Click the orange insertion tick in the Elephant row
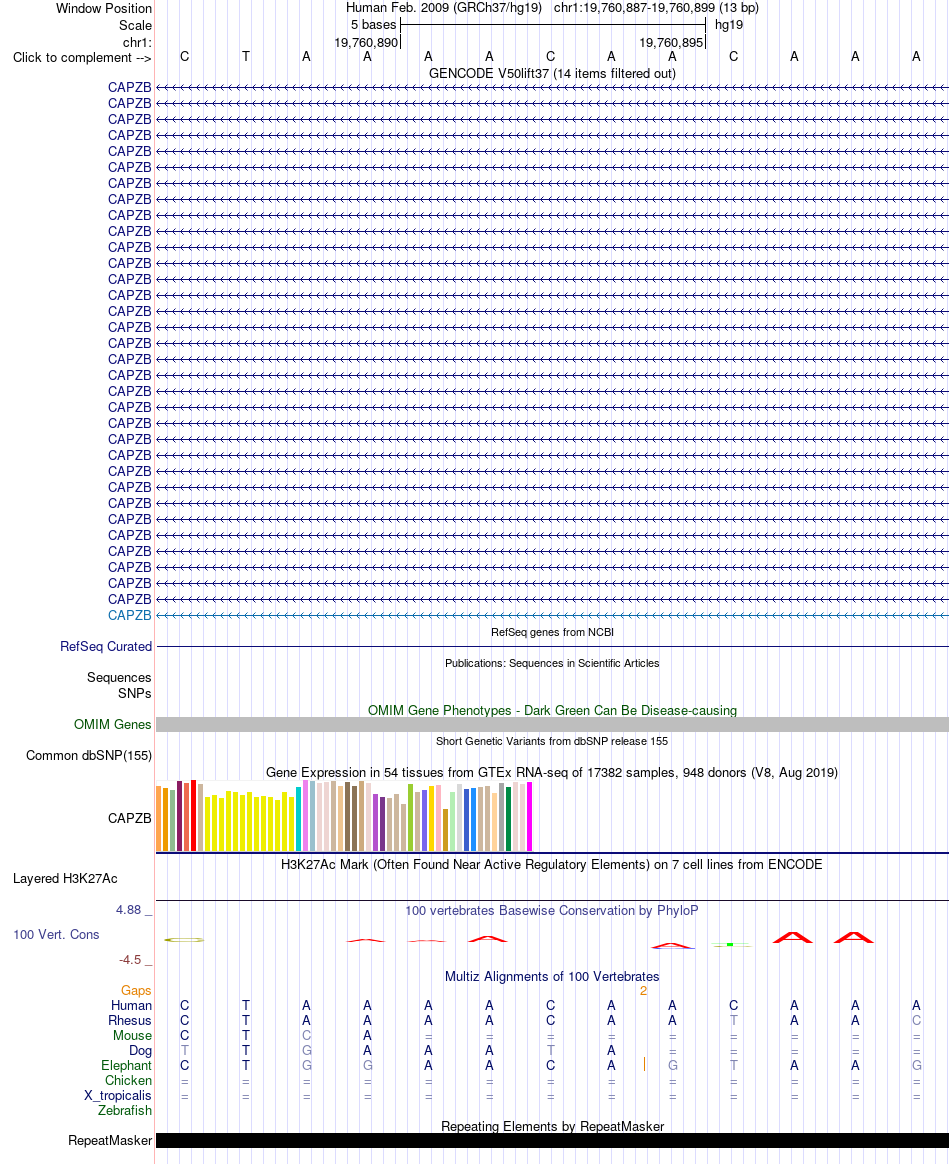 [x=643, y=1065]
